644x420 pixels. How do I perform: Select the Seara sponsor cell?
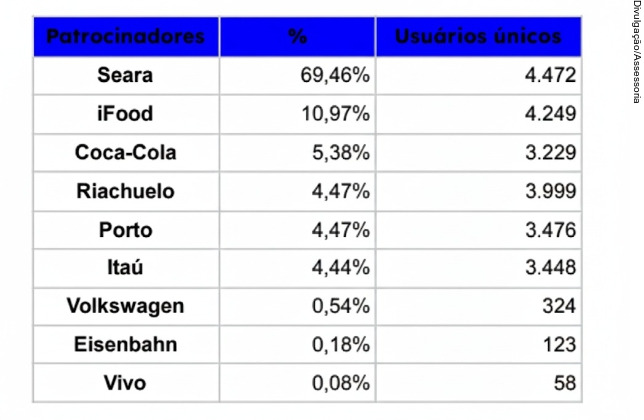125,76
